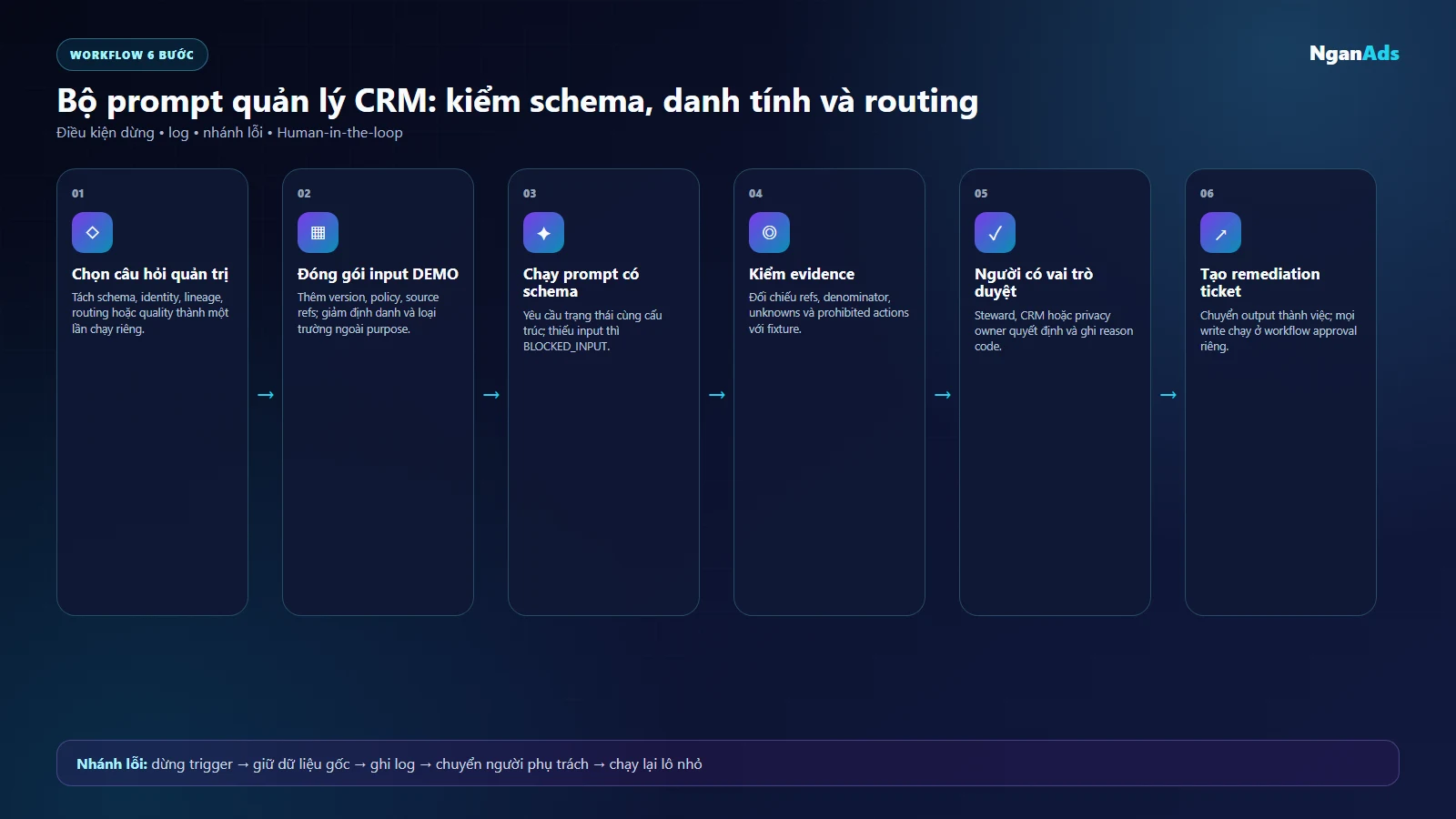Click description starting Đối chiếu refs, denominator
This screenshot has width=1456, height=819.
click(829, 313)
